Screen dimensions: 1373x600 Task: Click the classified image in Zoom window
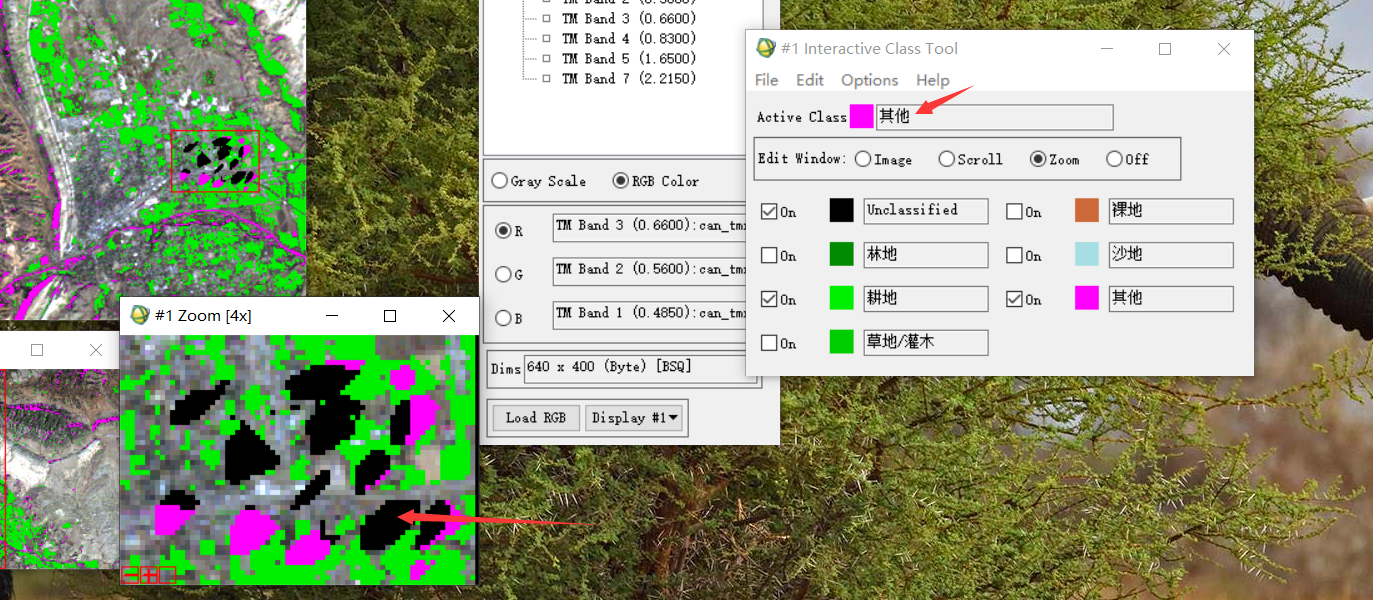coord(298,460)
